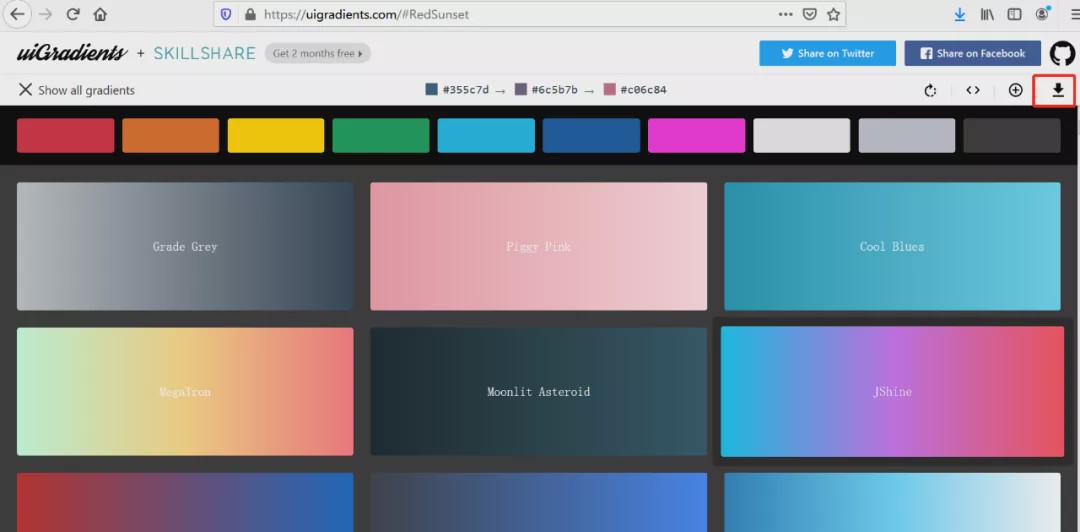Select the JShine gradient card
This screenshot has width=1080, height=532.
[x=892, y=391]
